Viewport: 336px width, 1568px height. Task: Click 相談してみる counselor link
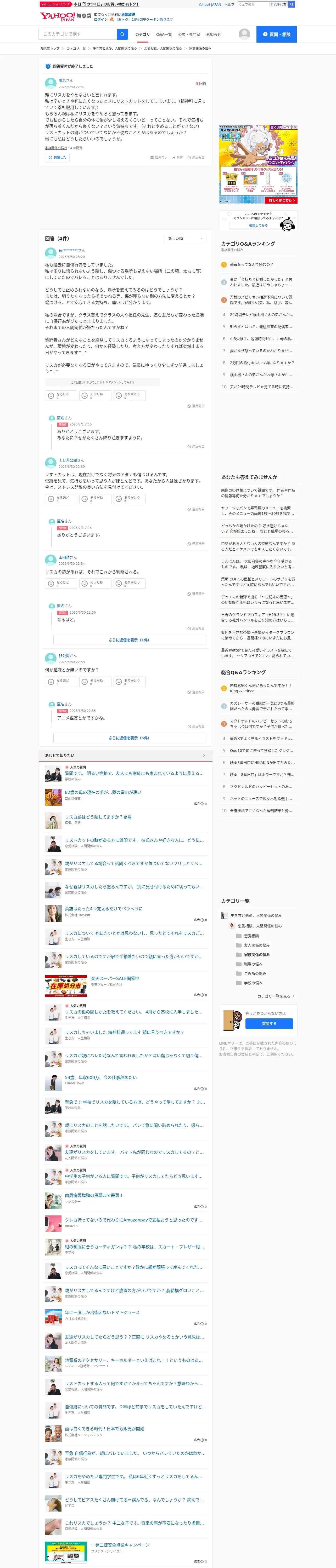(258, 226)
